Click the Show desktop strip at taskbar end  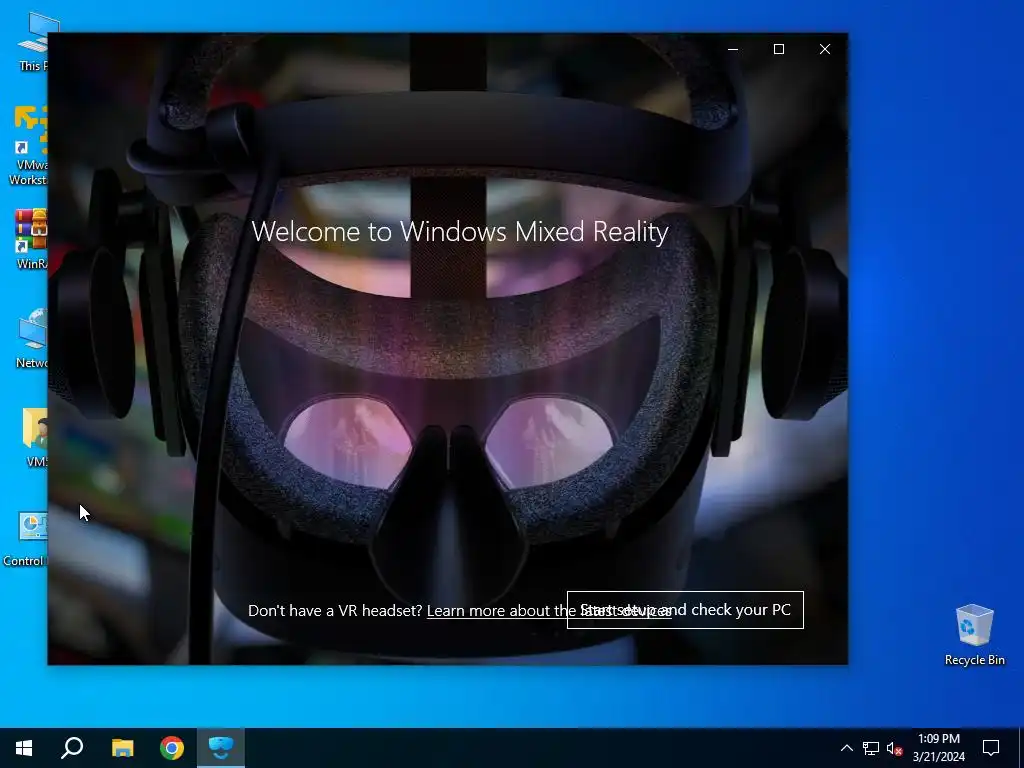click(1021, 748)
